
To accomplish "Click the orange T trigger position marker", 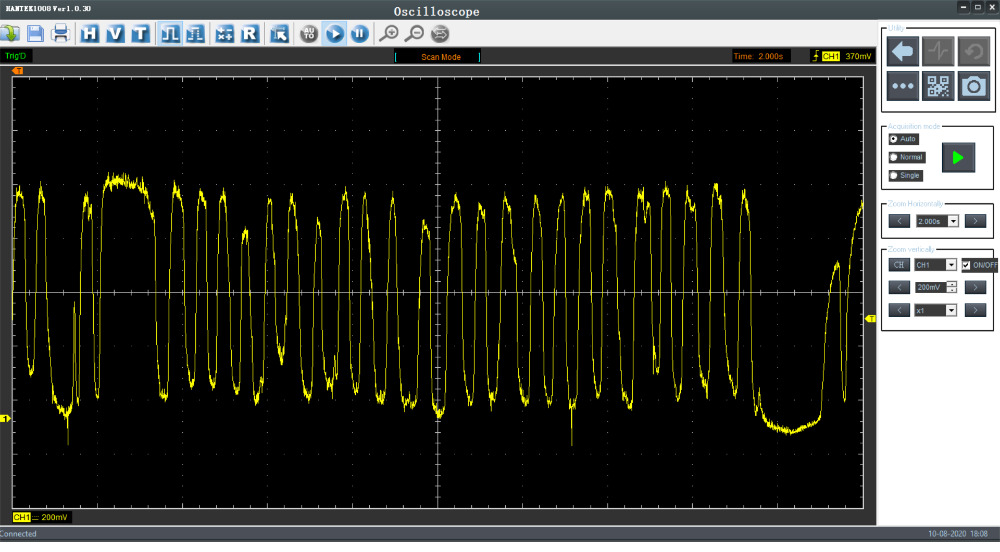I will [x=18, y=71].
